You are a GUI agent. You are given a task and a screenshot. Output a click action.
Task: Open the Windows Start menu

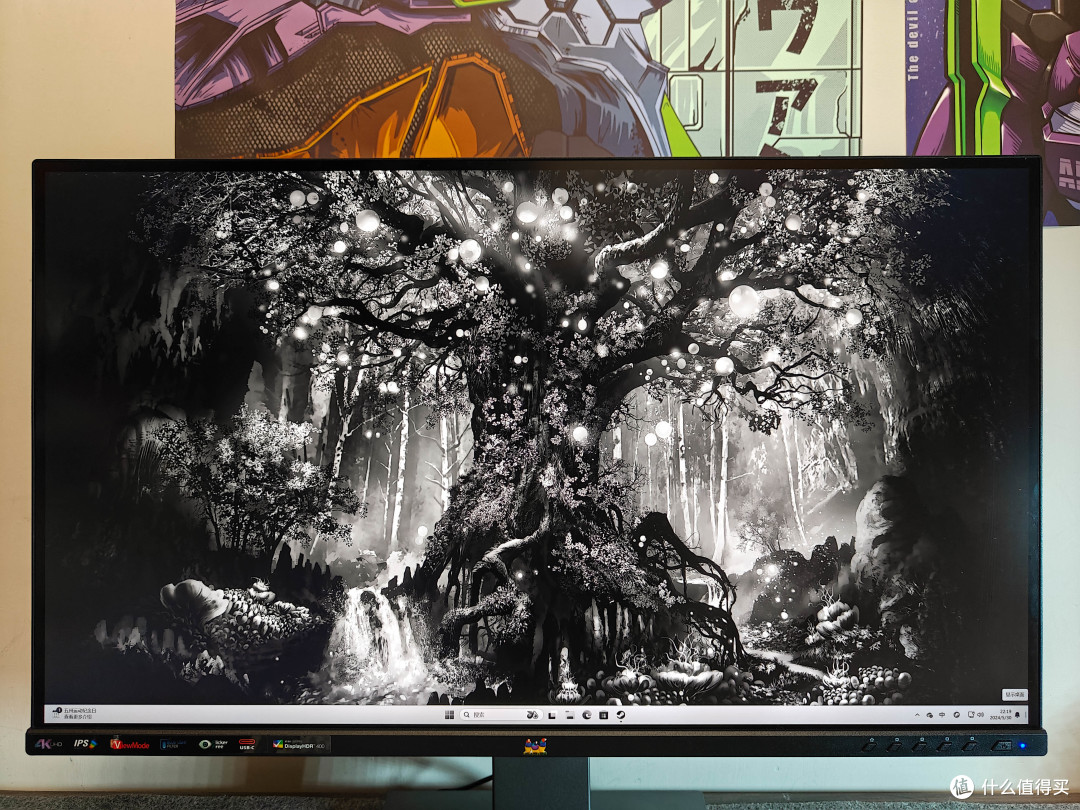pyautogui.click(x=449, y=715)
